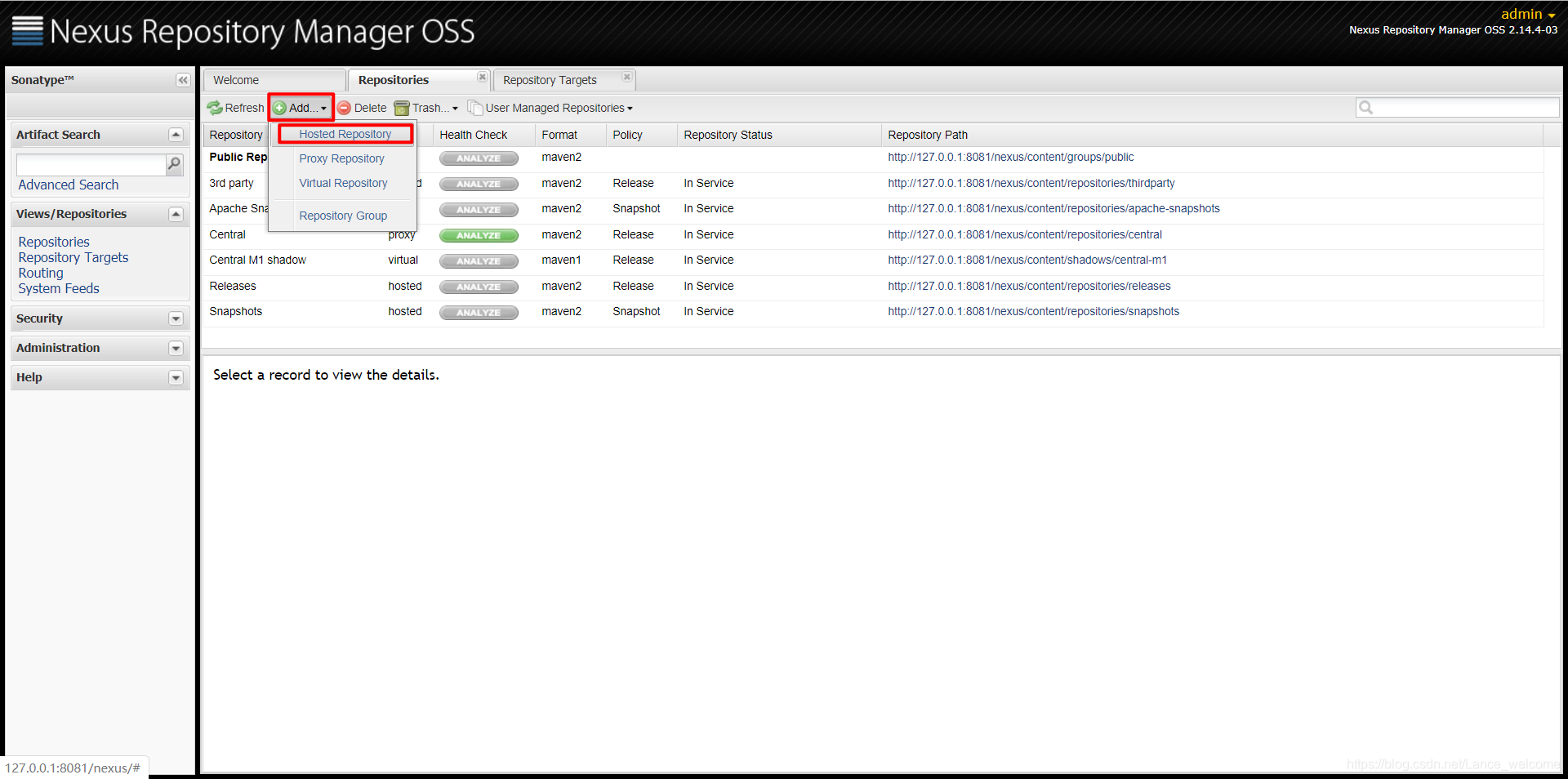Open the repositories/thirdparty path URL
Screen dimensions: 1568x779
(1031, 183)
